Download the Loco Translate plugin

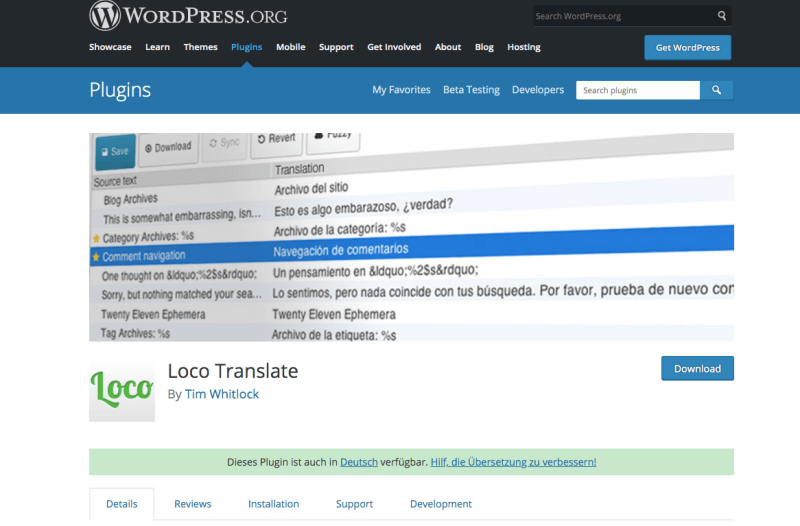697,368
